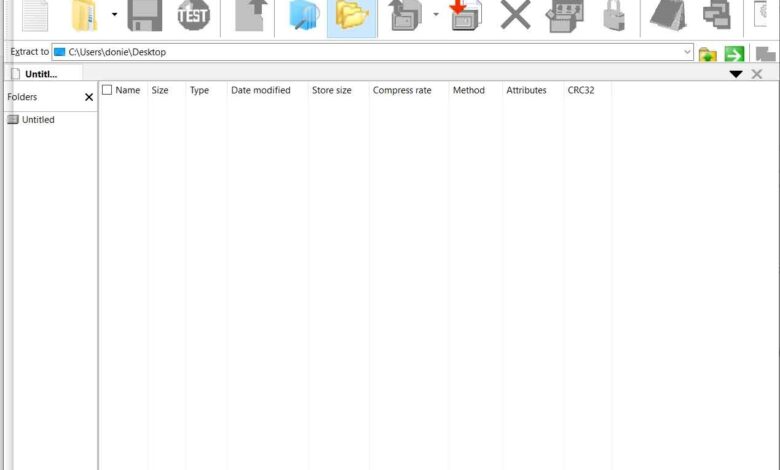Screen dimensions: 780x470
Task: Click the tent-shaped toolbar icon
Action: tap(668, 15)
